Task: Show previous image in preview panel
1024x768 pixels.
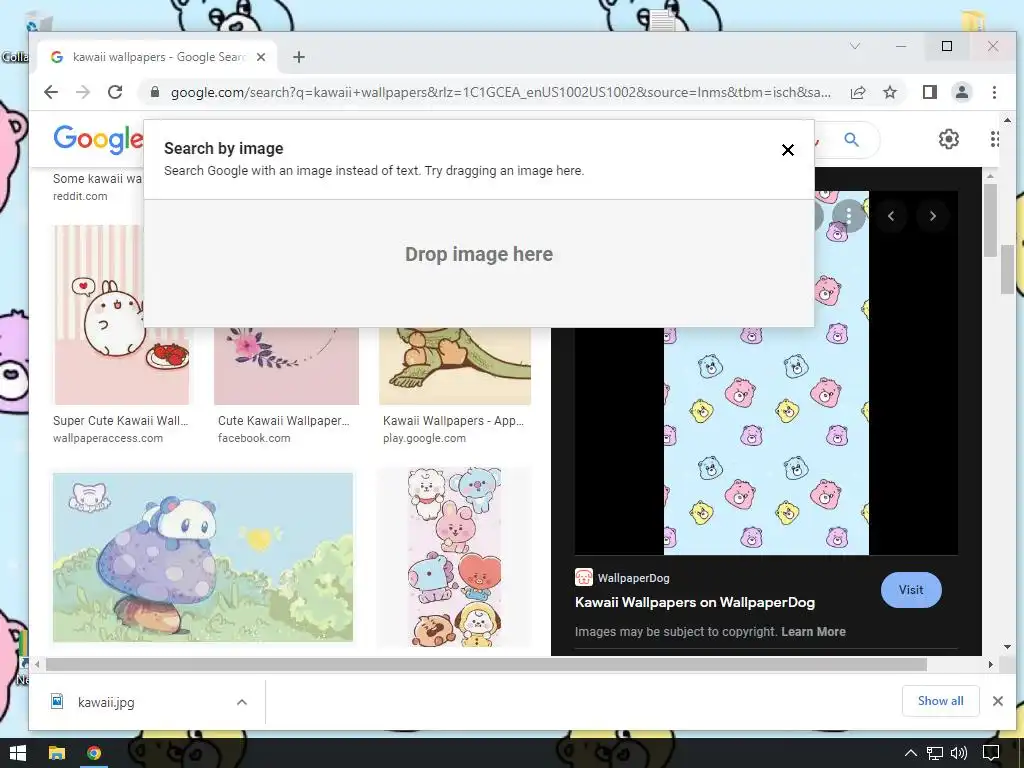Action: pos(891,216)
